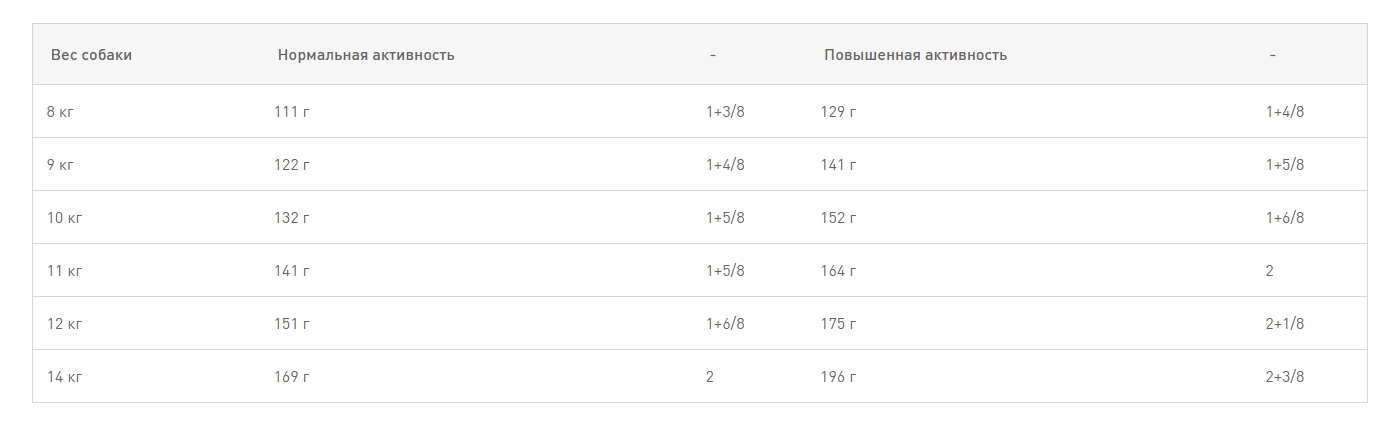
Task: Select the "10 кг" weight cell
Action: click(65, 217)
